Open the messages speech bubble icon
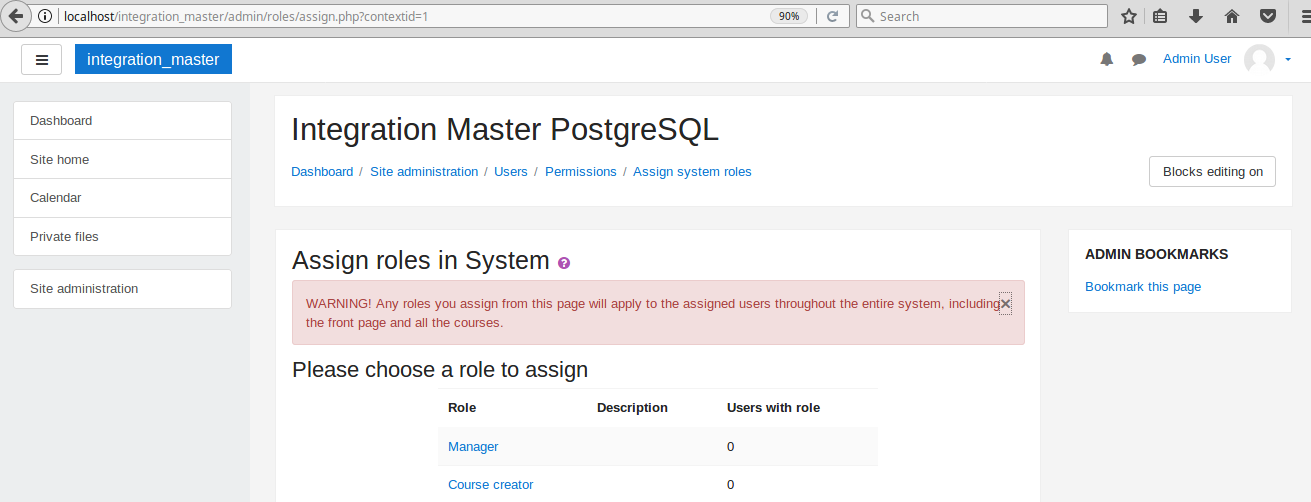The image size is (1311, 502). (1138, 59)
